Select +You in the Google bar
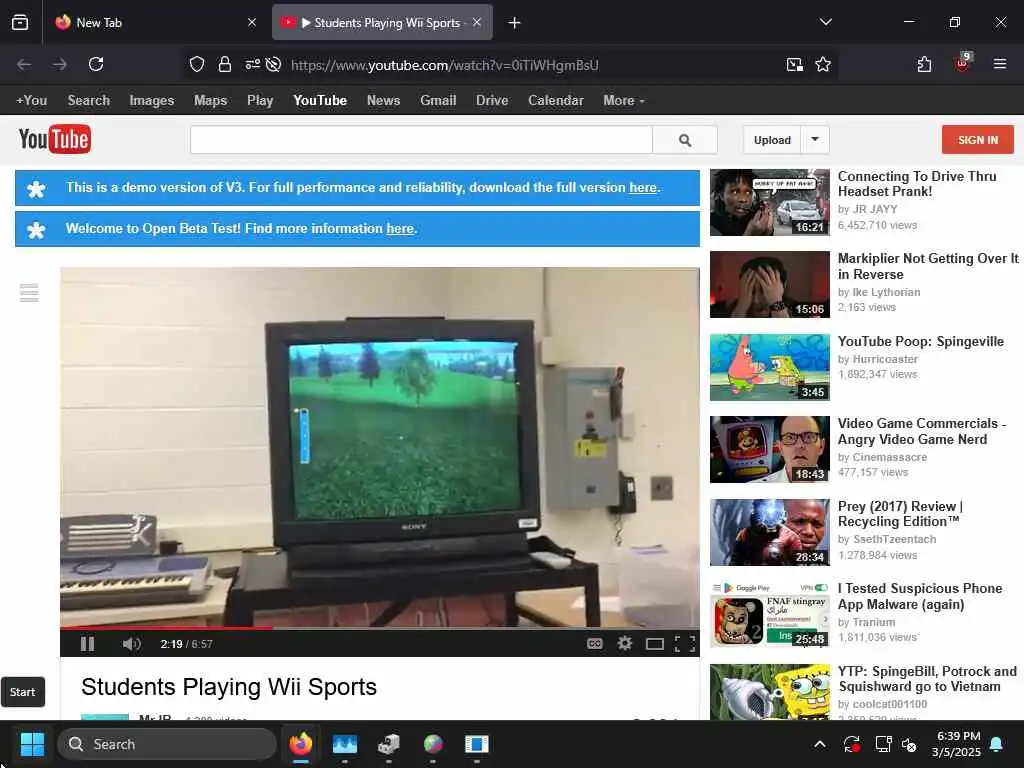 (31, 101)
